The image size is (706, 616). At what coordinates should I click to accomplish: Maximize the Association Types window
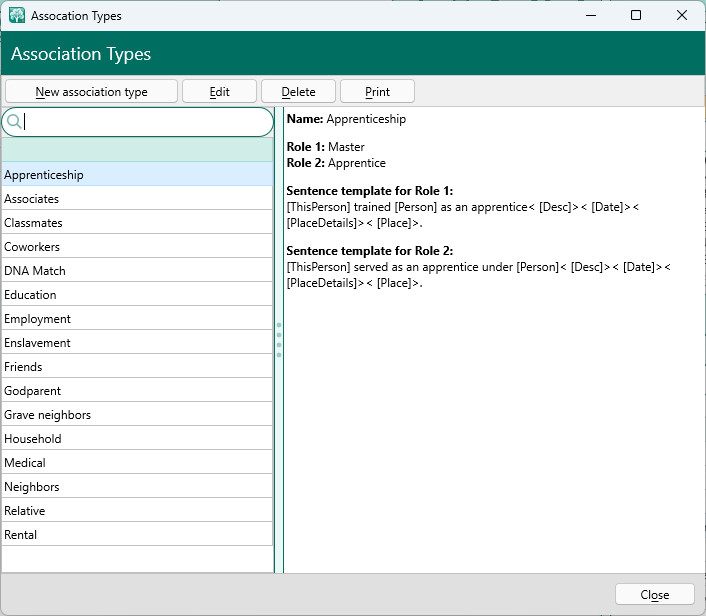point(636,15)
